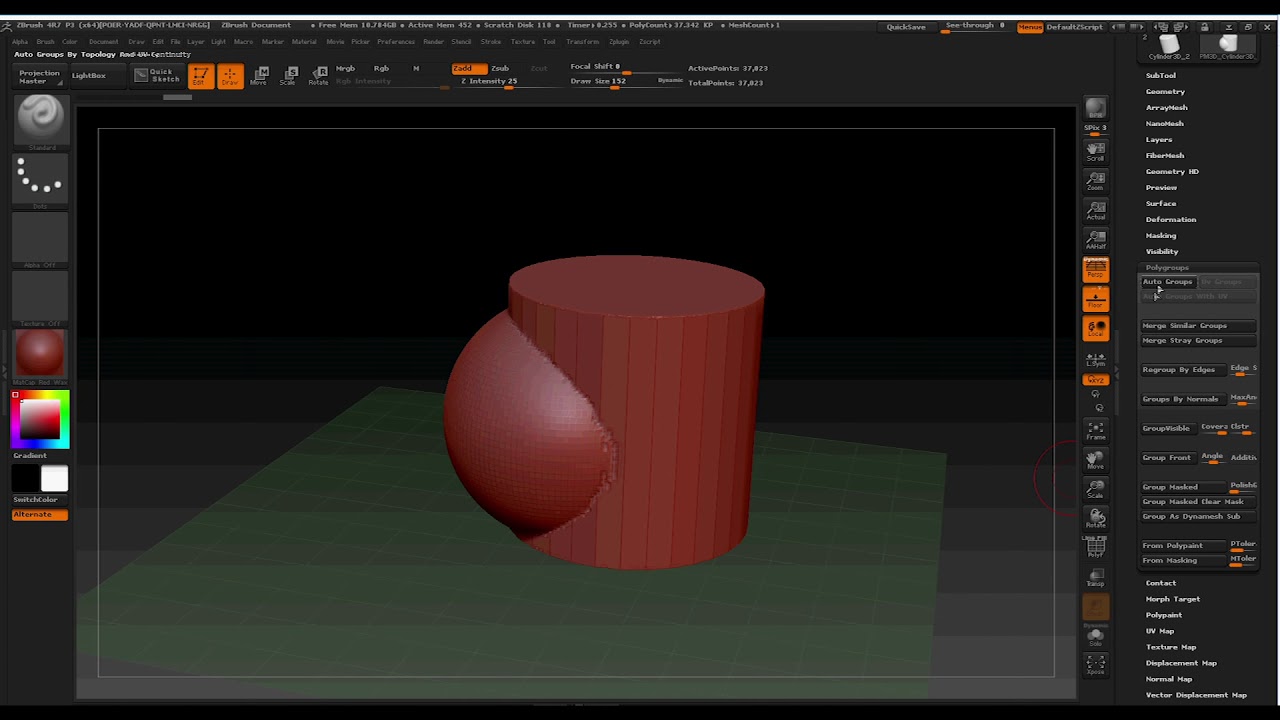Select the Scale transform tool in top shelf
This screenshot has height=720, width=1280.
click(289, 75)
